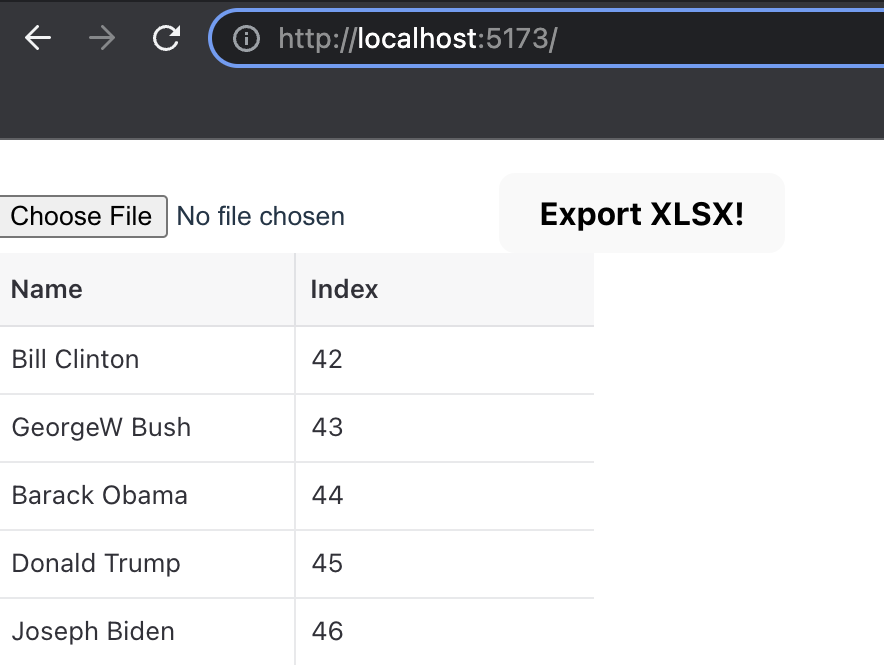Click the index cell showing 42
This screenshot has height=670, width=884.
coord(327,359)
